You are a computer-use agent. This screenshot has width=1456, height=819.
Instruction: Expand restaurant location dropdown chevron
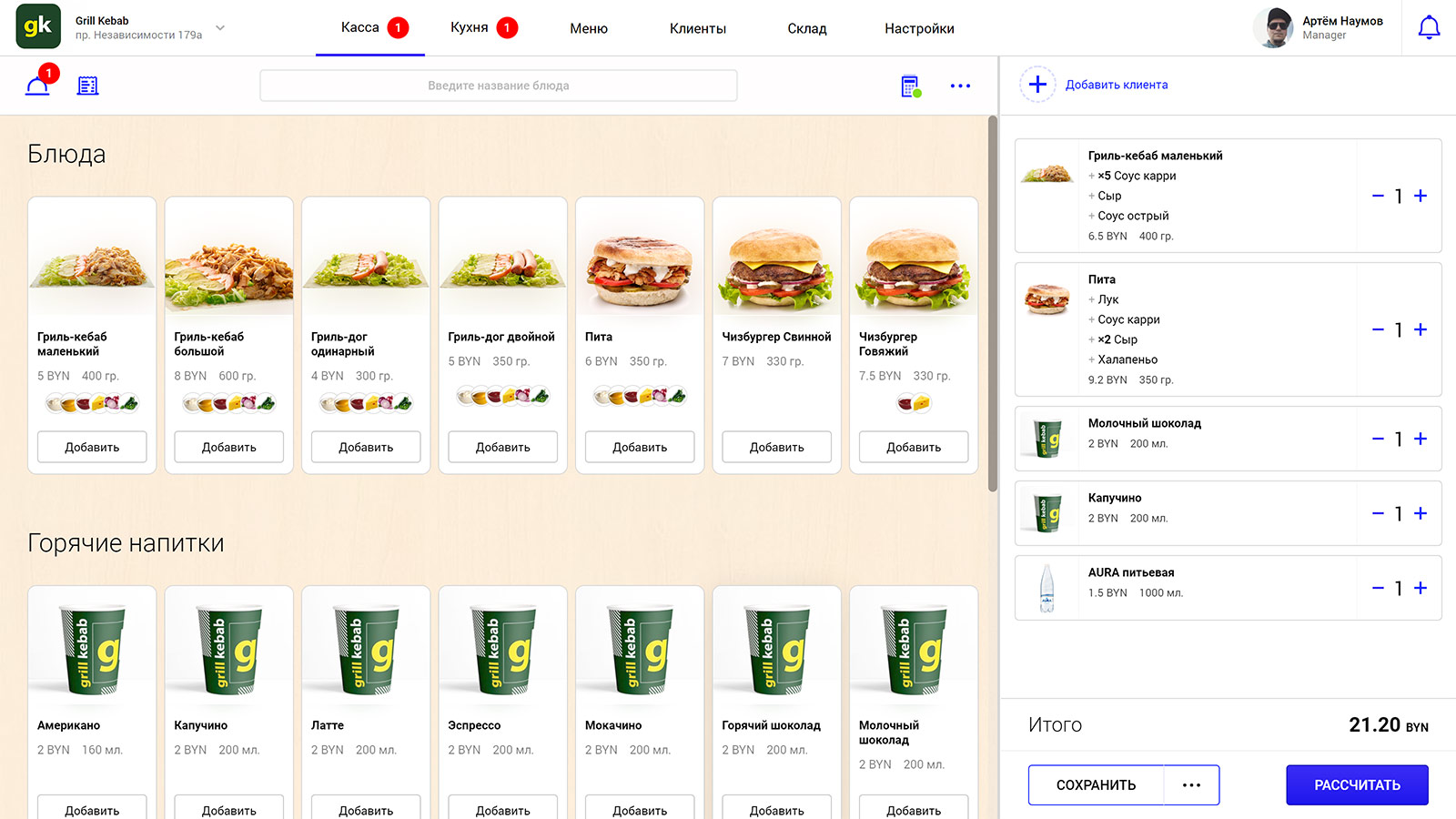click(x=220, y=28)
